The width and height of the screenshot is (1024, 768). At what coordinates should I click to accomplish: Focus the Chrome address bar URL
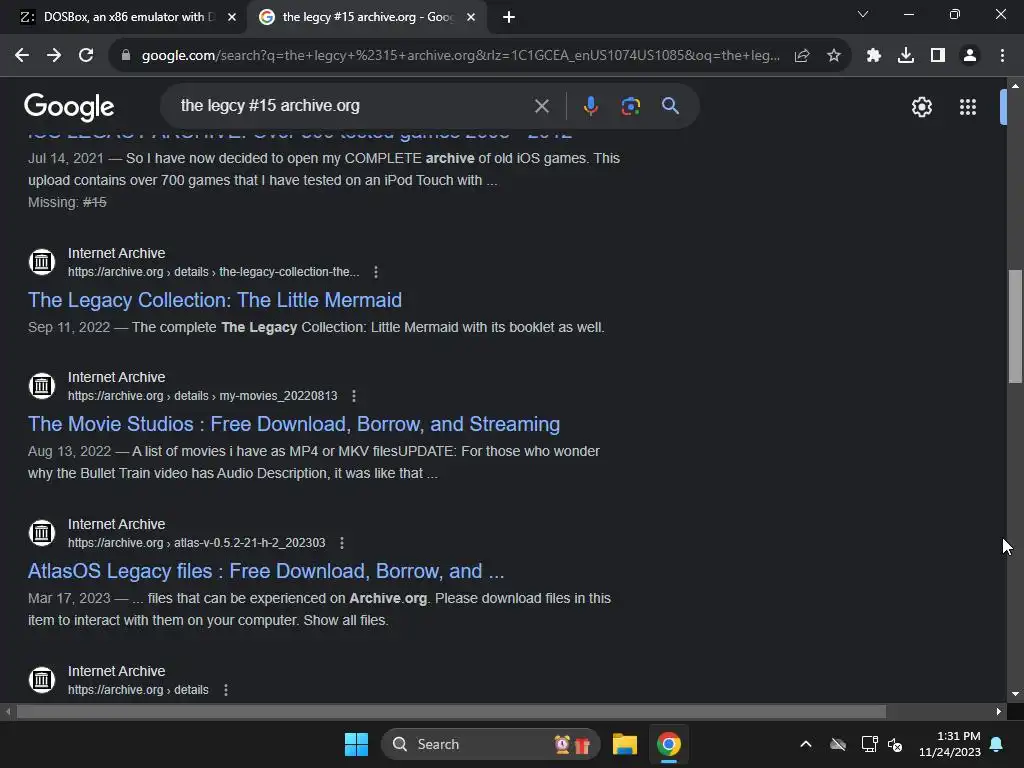click(x=460, y=56)
